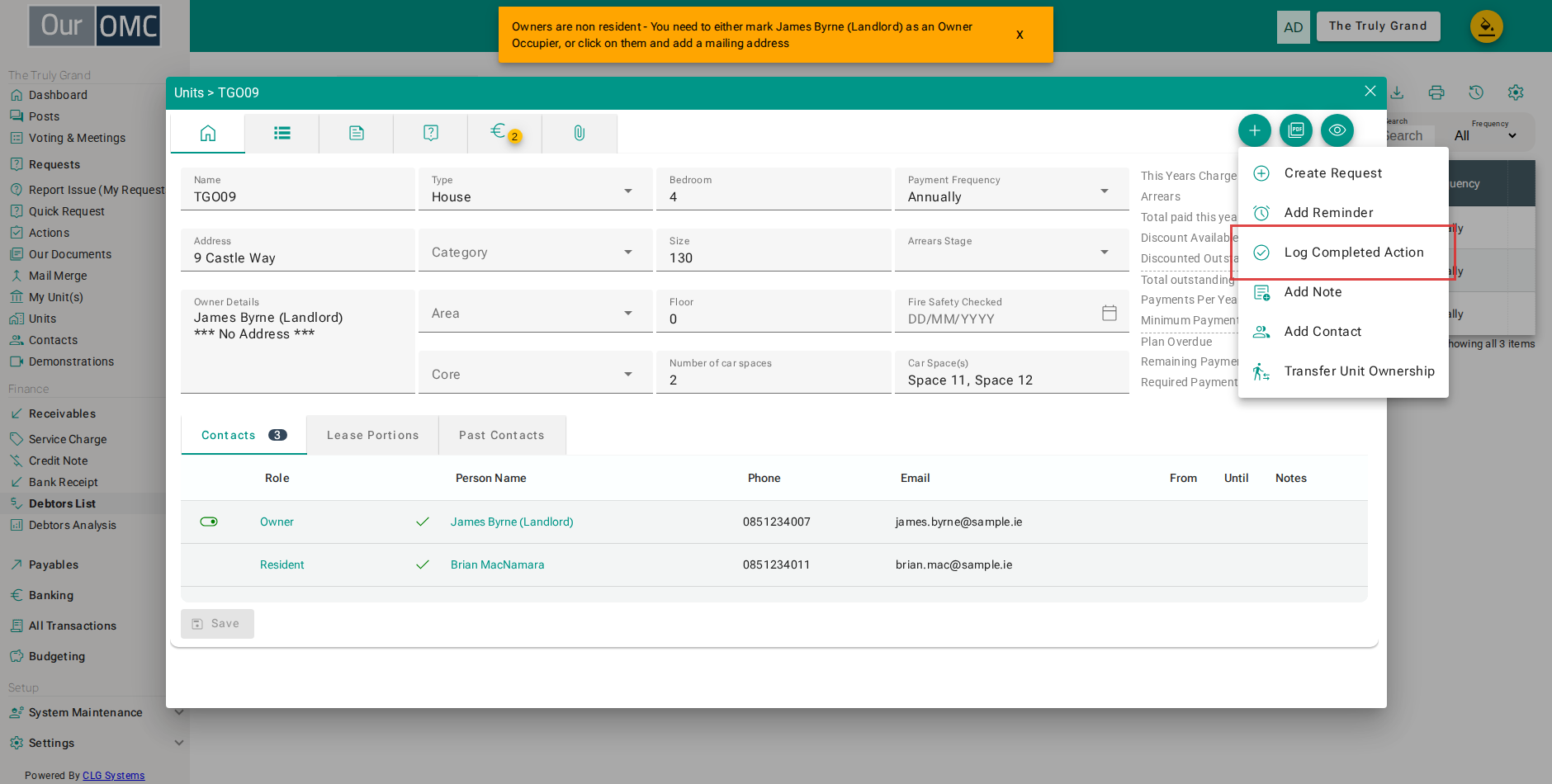Expand the Area dropdown
Screen dimensions: 1552x784
pyautogui.click(x=536, y=311)
